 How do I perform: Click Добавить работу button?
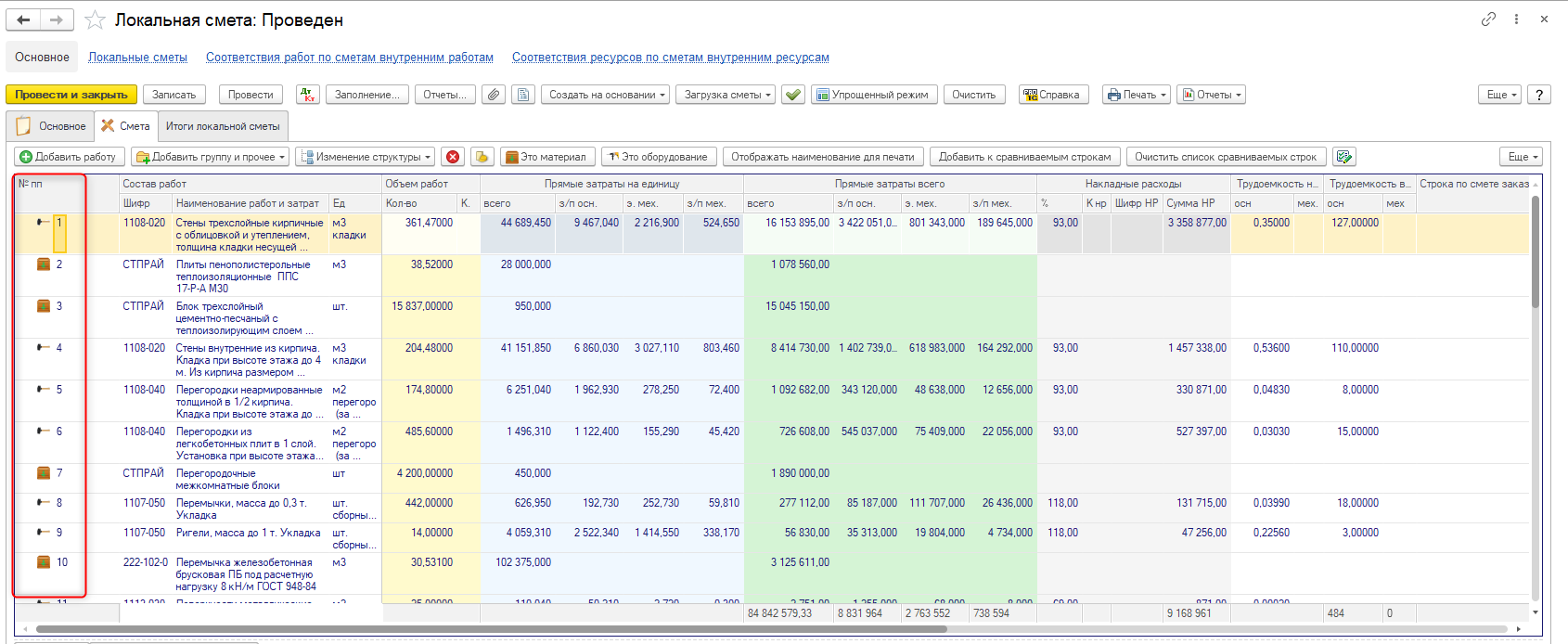[69, 157]
